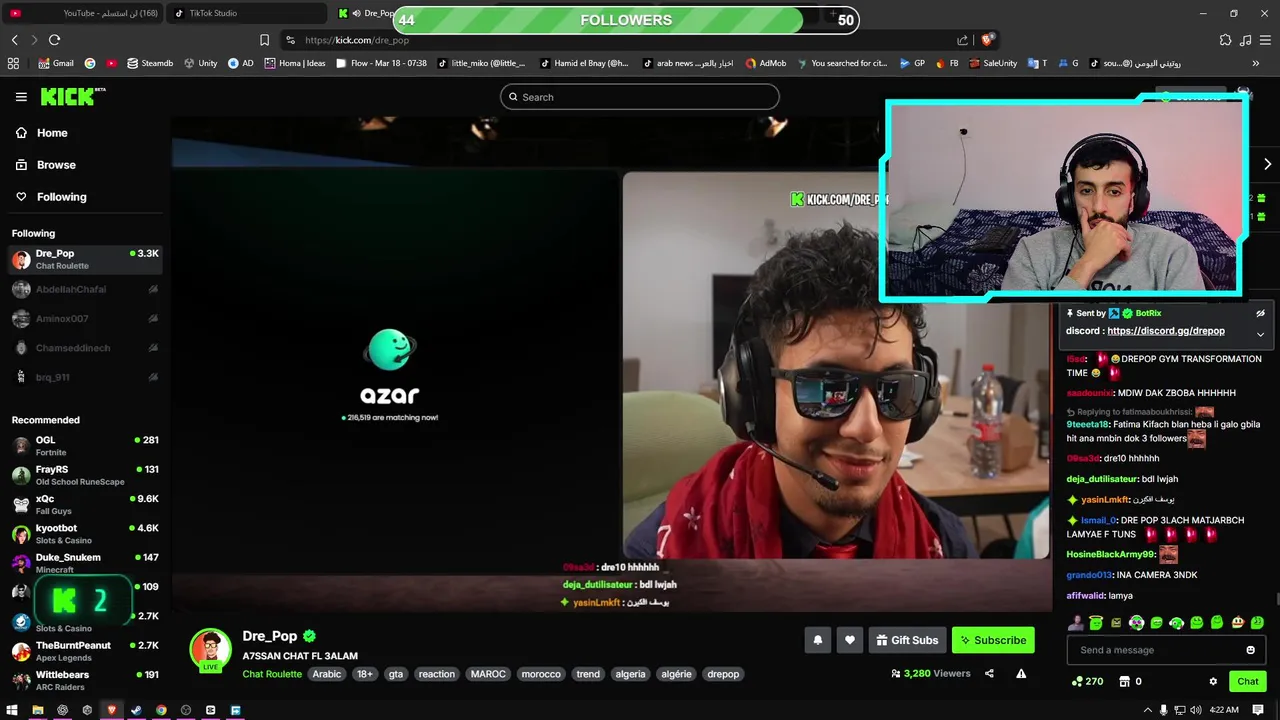Open the emoji picker in chat input
The width and height of the screenshot is (1280, 720).
click(1250, 650)
